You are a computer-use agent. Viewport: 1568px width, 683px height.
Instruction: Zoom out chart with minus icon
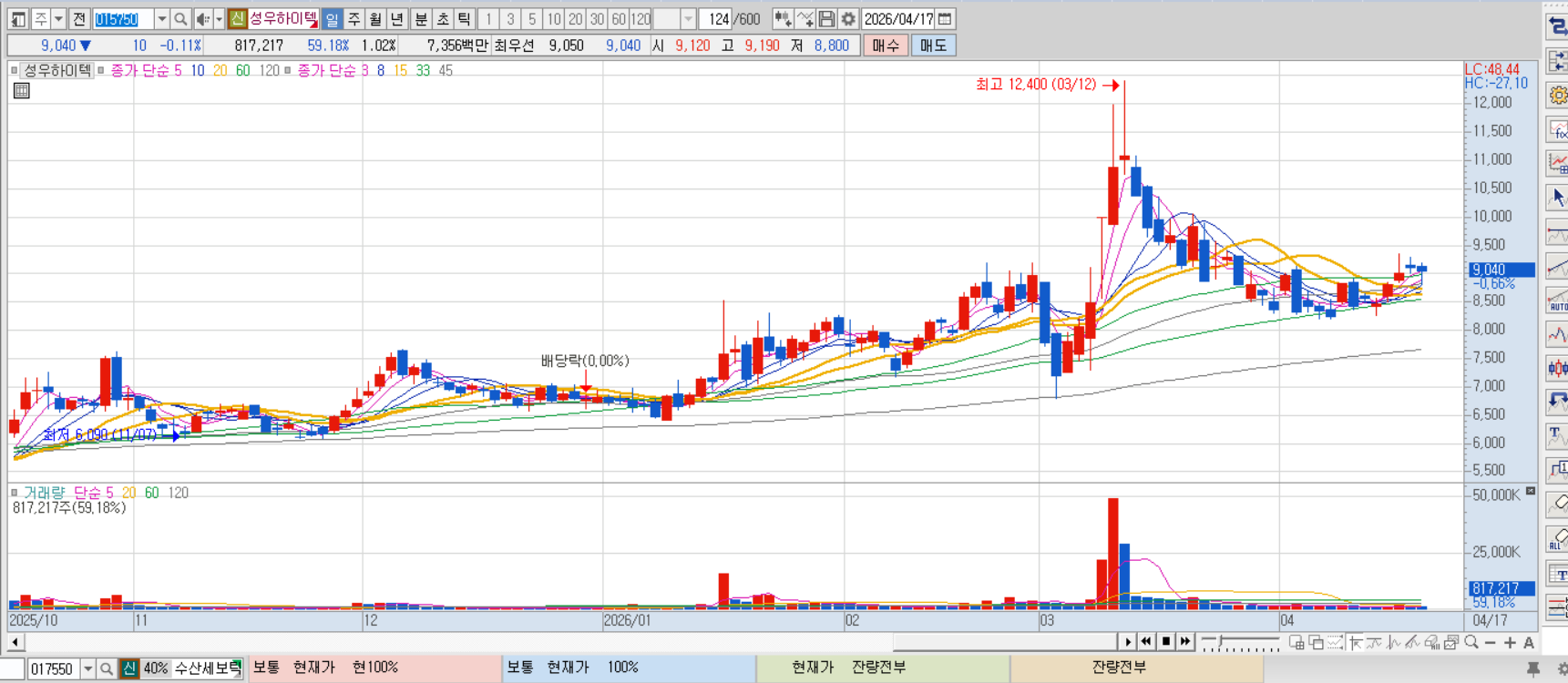coord(1490,642)
